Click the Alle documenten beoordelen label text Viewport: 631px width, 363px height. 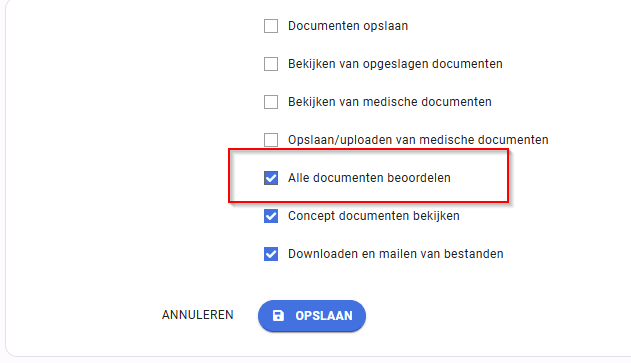pos(369,178)
